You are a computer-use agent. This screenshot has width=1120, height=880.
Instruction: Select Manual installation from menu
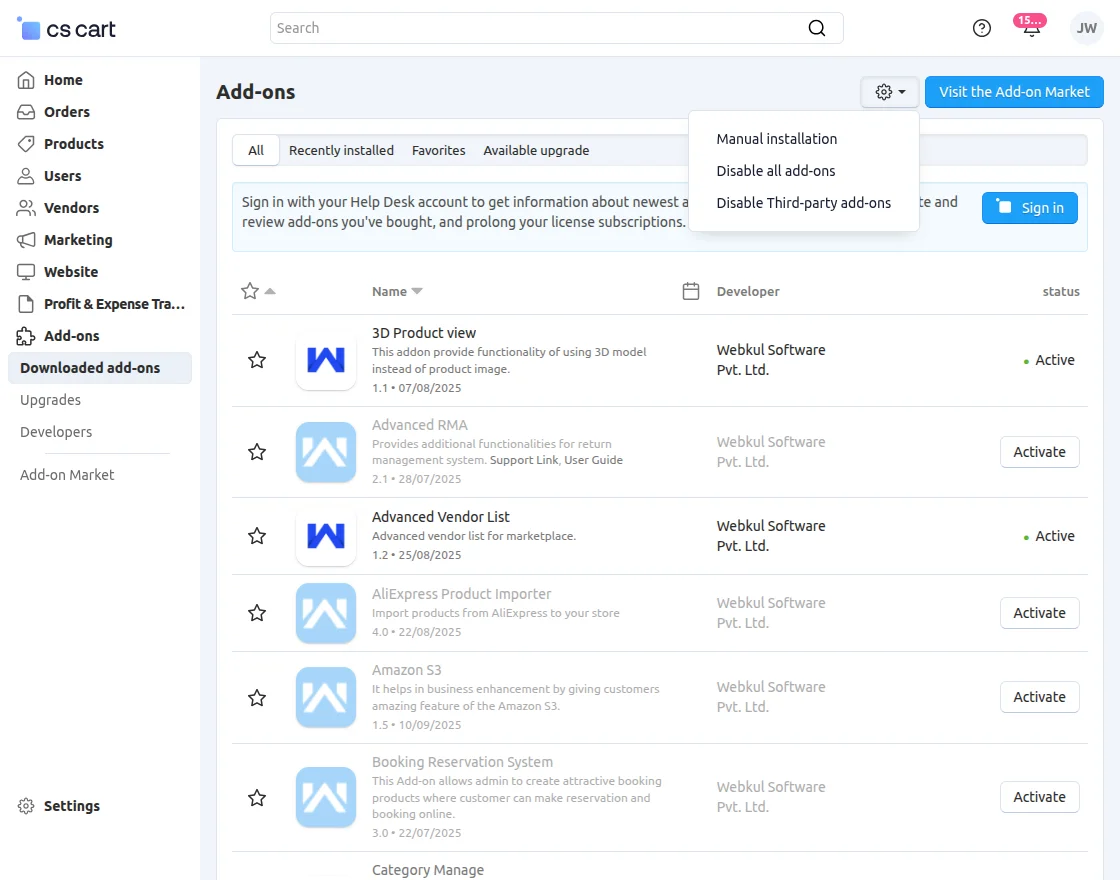(x=776, y=139)
